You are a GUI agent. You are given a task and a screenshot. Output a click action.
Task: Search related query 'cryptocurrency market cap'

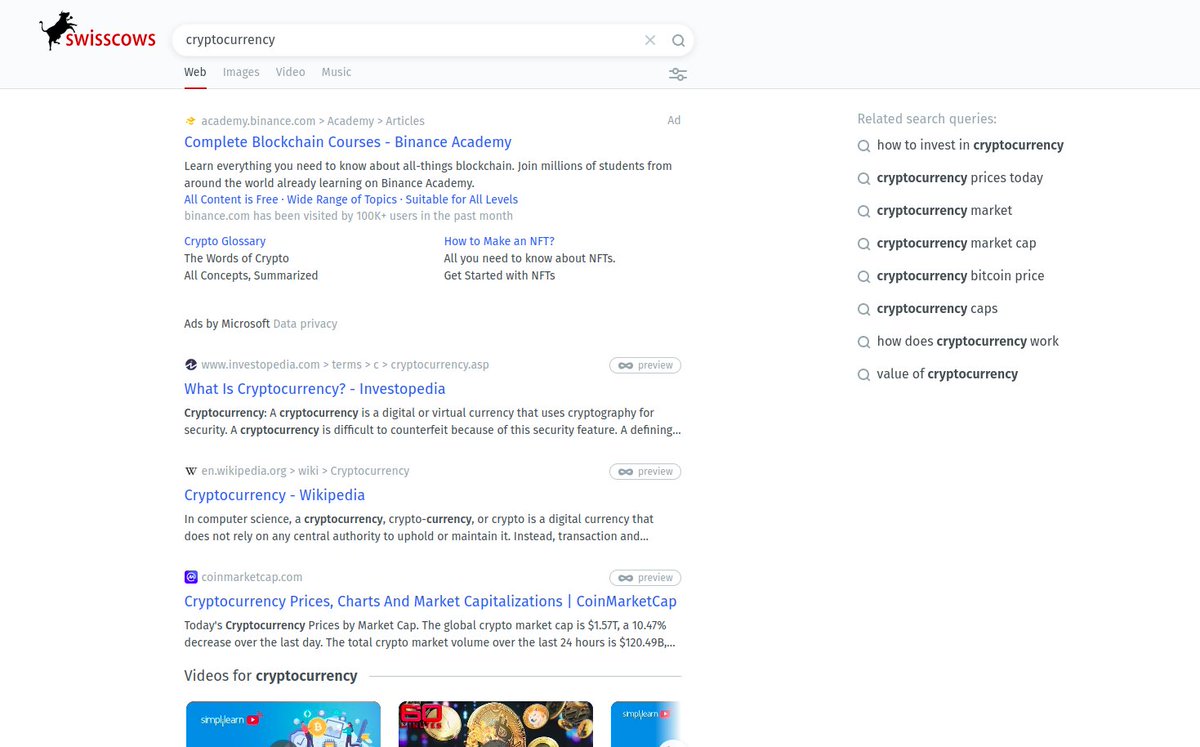coord(956,243)
